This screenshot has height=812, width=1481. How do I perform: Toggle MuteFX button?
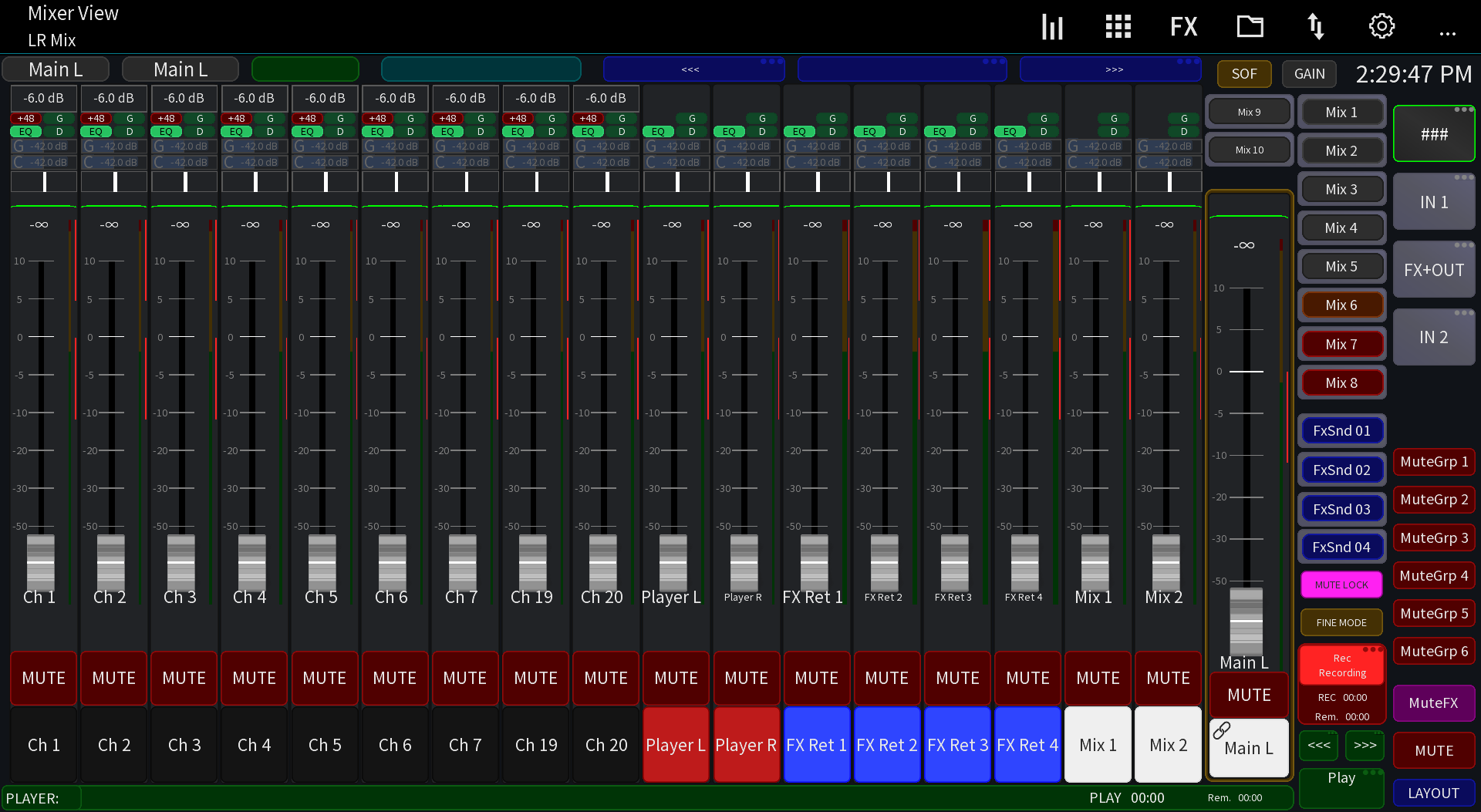(x=1433, y=702)
